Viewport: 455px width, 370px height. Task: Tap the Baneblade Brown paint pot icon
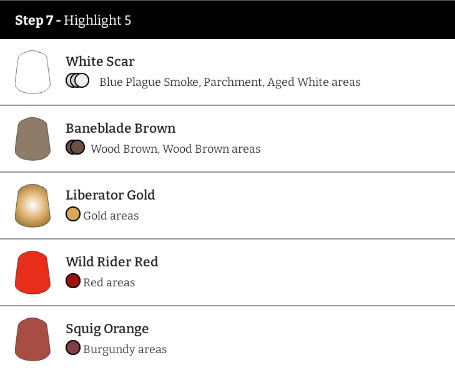[x=33, y=139]
